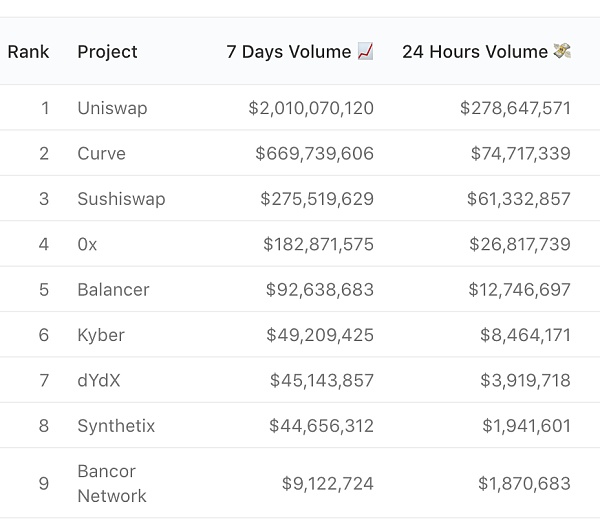
Task: Select the Kyber project name
Action: pos(101,335)
